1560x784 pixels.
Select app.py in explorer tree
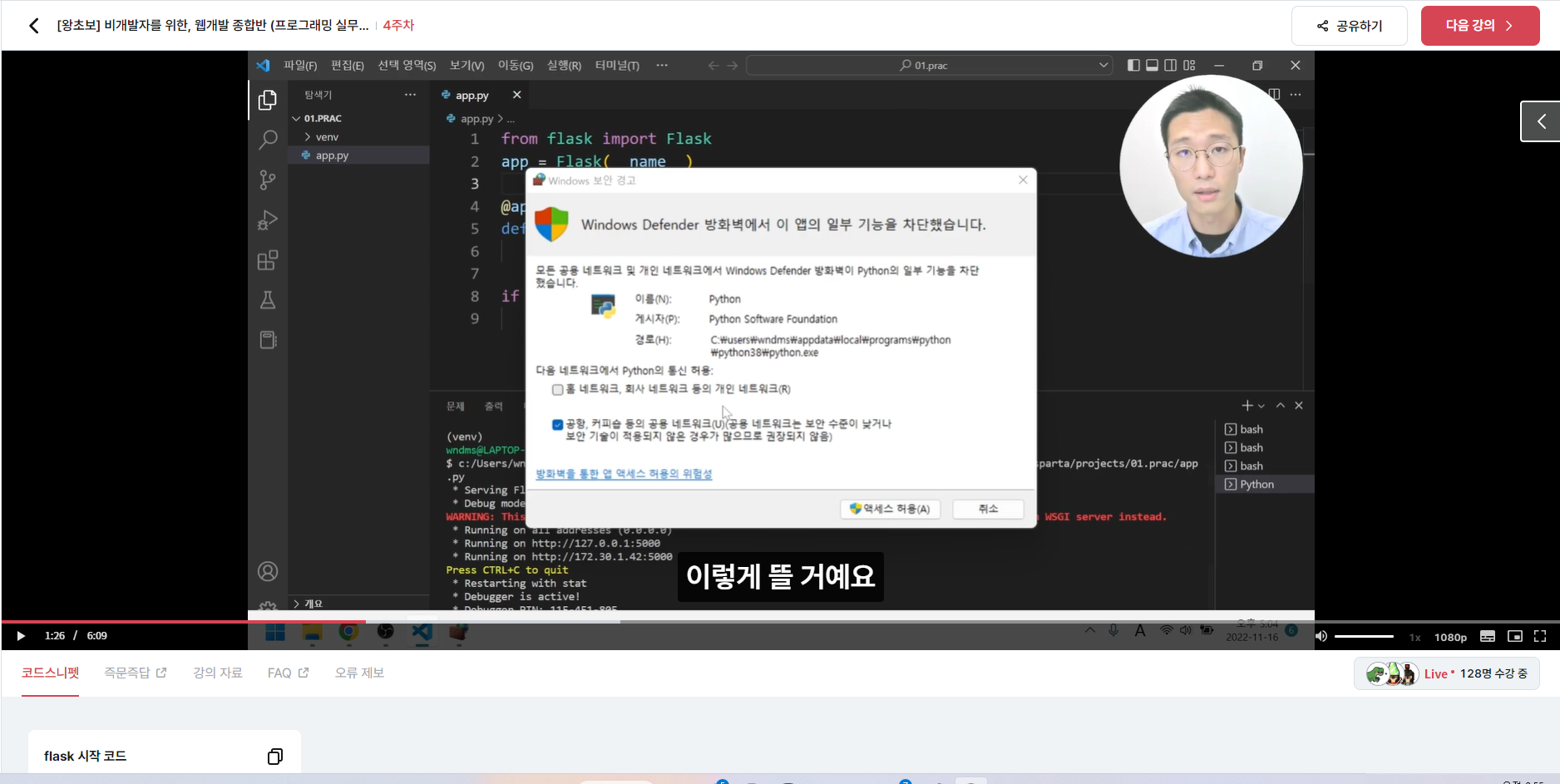click(x=358, y=155)
